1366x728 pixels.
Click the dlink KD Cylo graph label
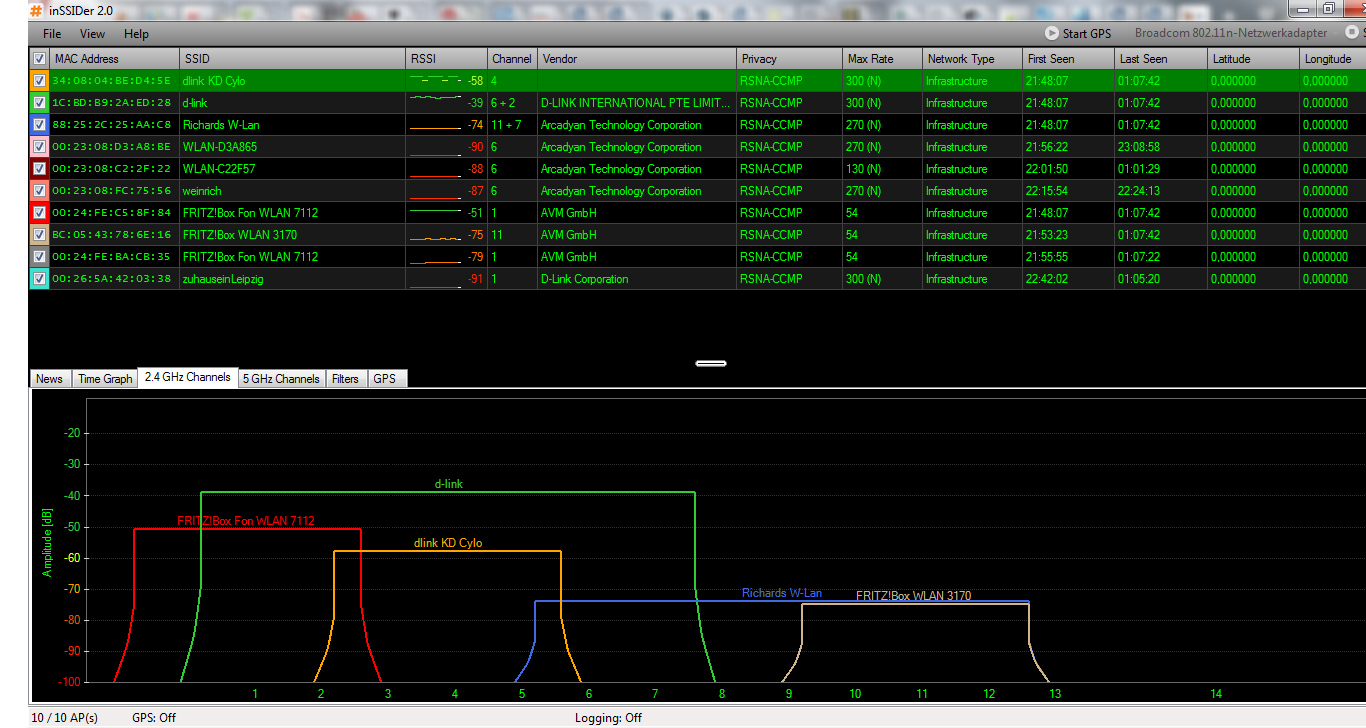(x=448, y=543)
